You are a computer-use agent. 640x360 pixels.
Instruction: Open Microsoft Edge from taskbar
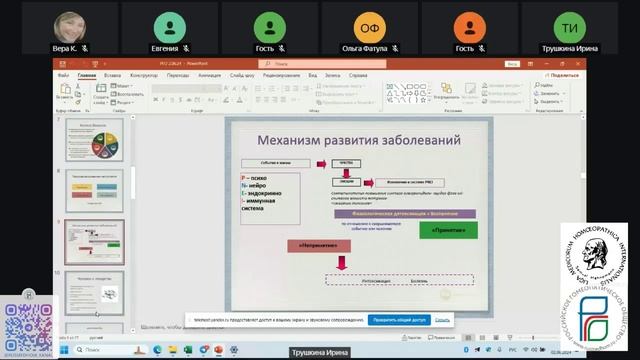[158, 350]
